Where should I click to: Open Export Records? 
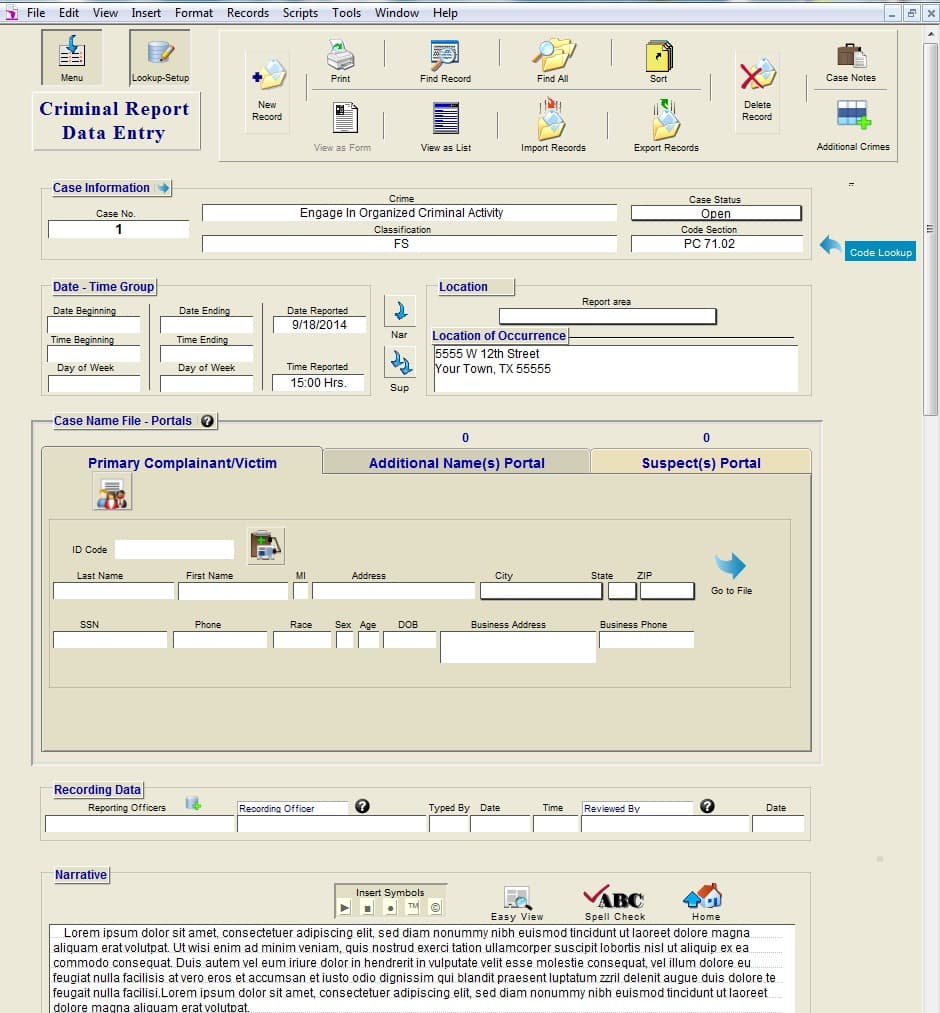(x=666, y=122)
